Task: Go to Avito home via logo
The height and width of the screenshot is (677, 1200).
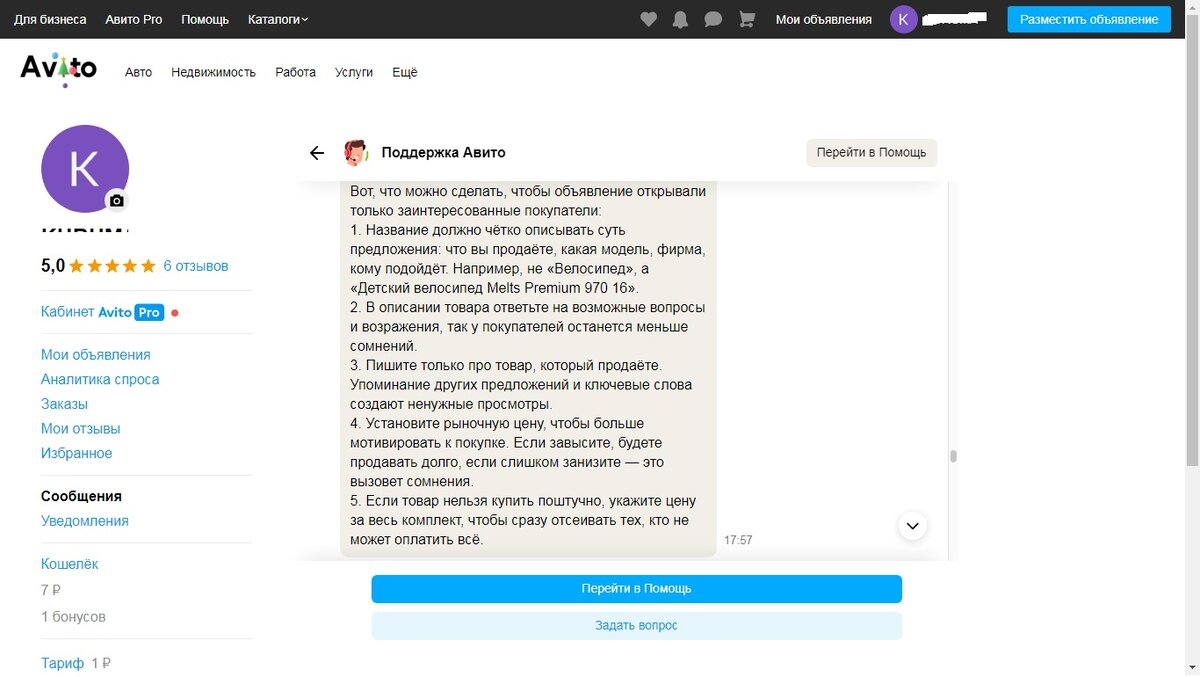Action: (x=59, y=70)
